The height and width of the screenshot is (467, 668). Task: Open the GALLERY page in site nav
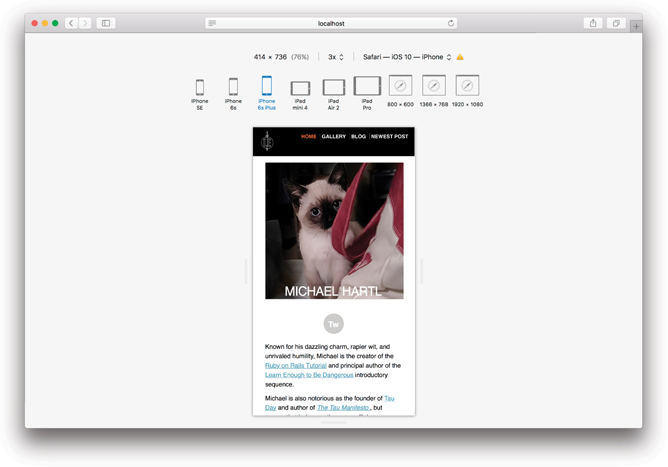coord(334,137)
